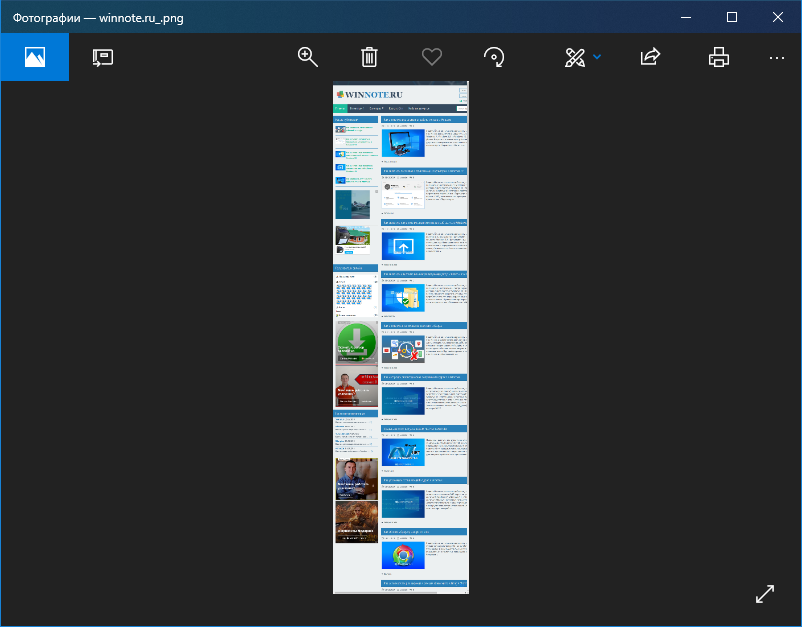Viewport: 802px width, 627px height.
Task: Minimize the Photos window
Action: [x=686, y=17]
